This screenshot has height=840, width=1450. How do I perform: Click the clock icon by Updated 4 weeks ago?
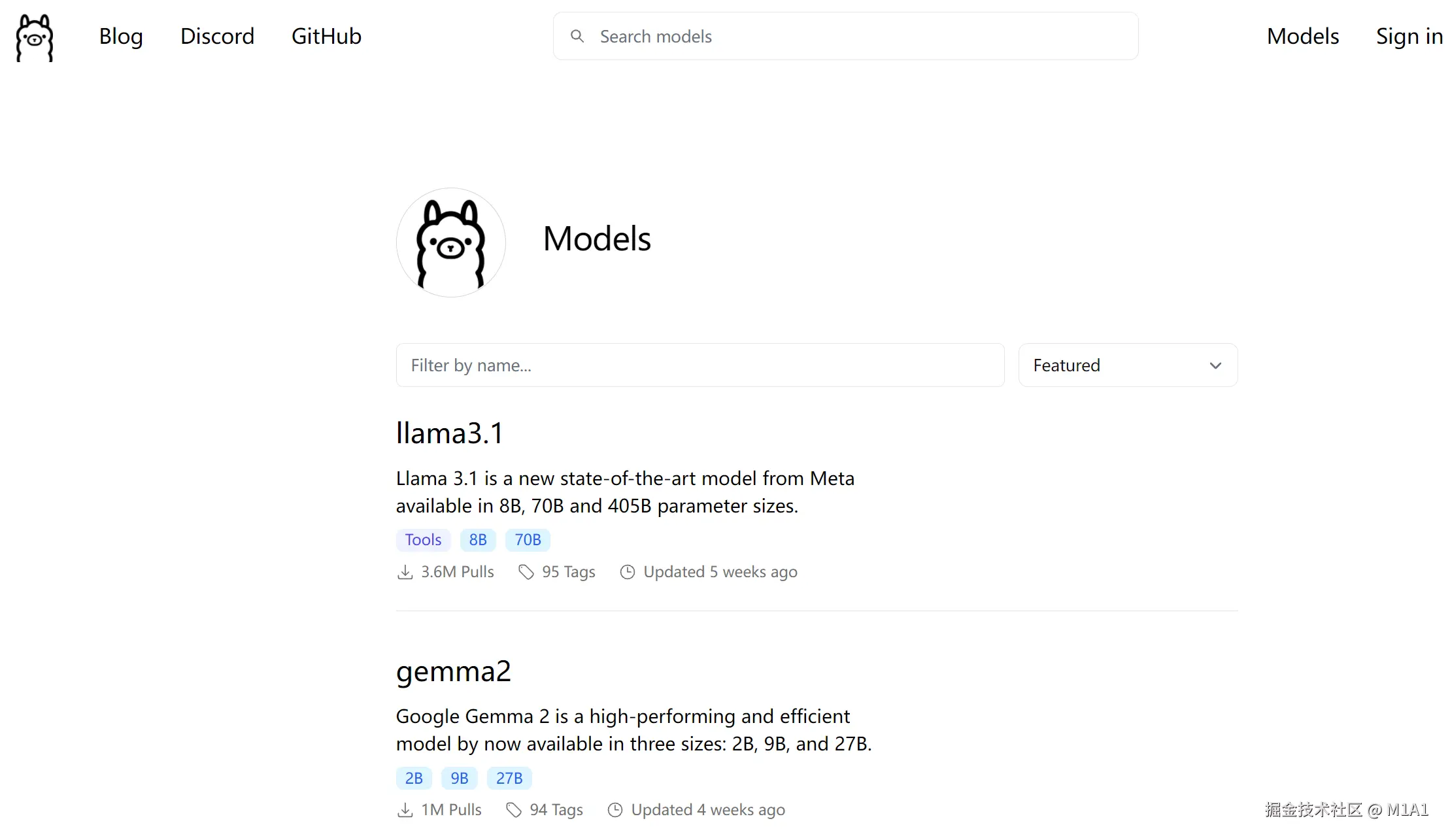(x=615, y=810)
